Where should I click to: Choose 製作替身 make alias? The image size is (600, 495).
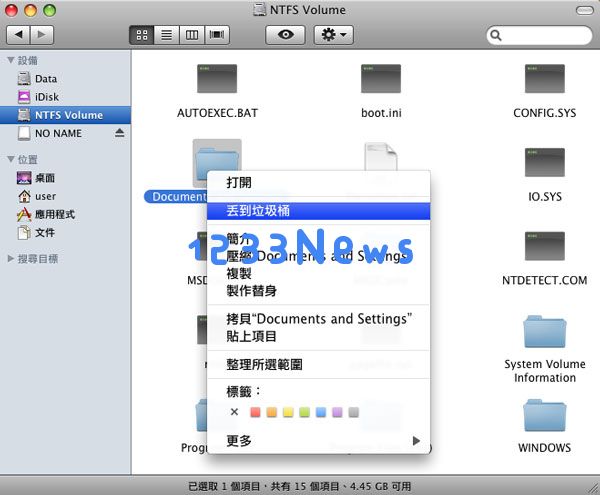tap(318, 291)
